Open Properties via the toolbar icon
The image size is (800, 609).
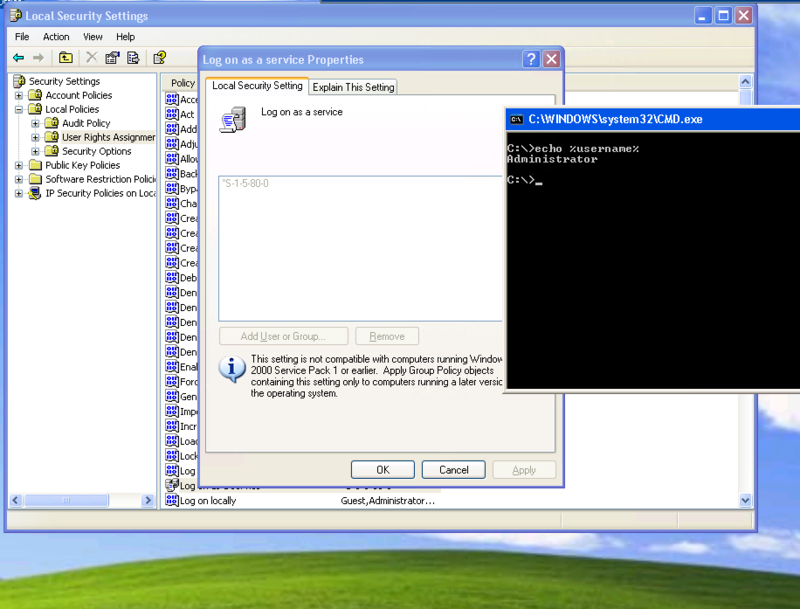tap(111, 57)
